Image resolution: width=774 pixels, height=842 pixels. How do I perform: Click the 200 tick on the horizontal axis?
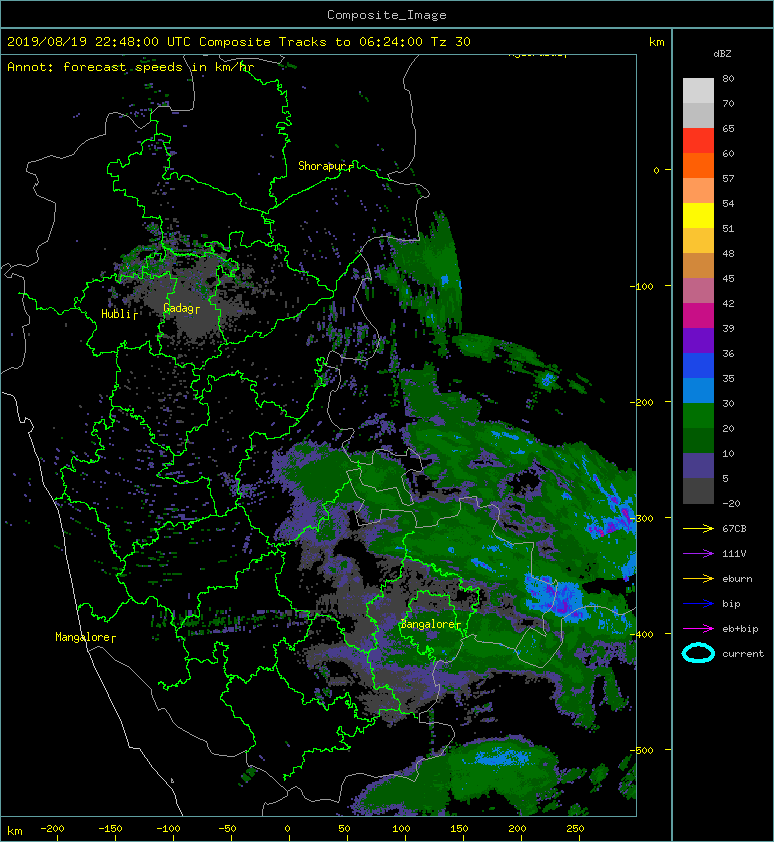click(x=517, y=829)
